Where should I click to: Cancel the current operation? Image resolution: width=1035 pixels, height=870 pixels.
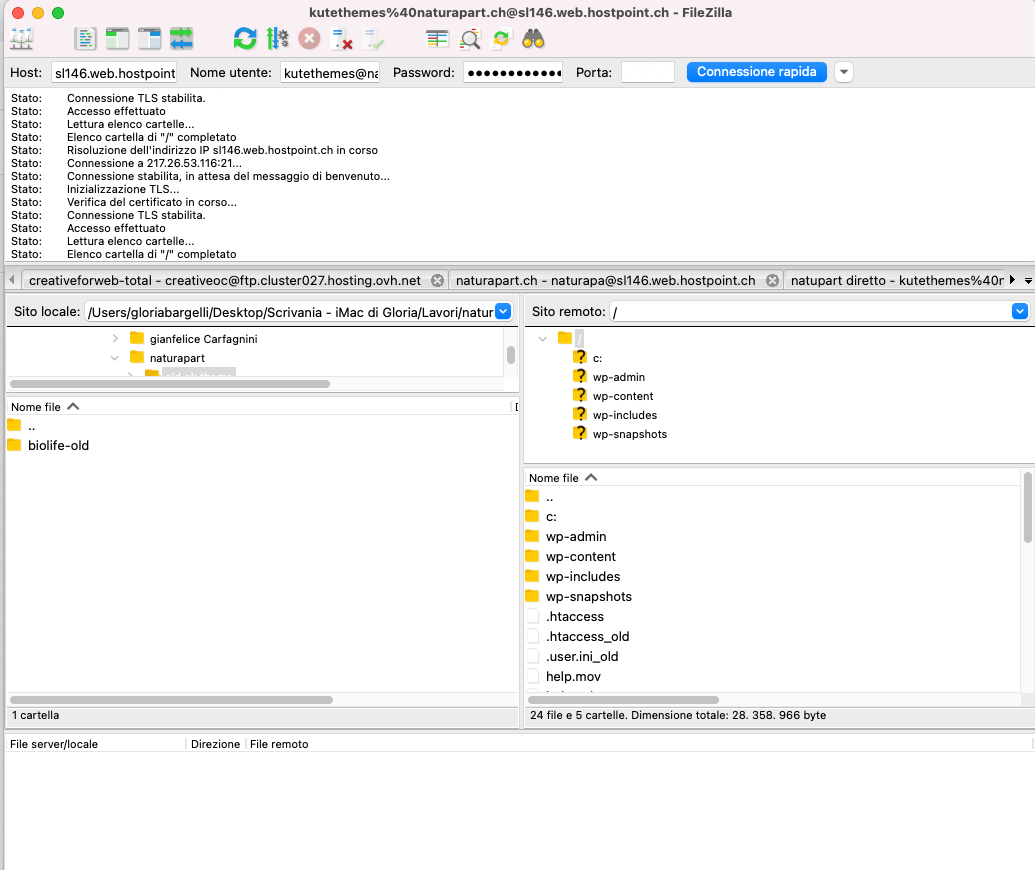point(309,39)
